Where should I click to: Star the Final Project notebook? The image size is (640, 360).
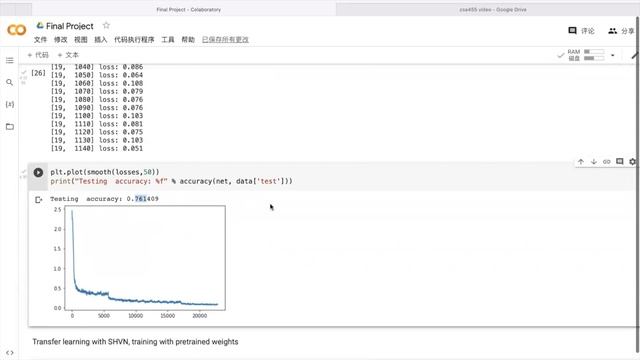107,25
